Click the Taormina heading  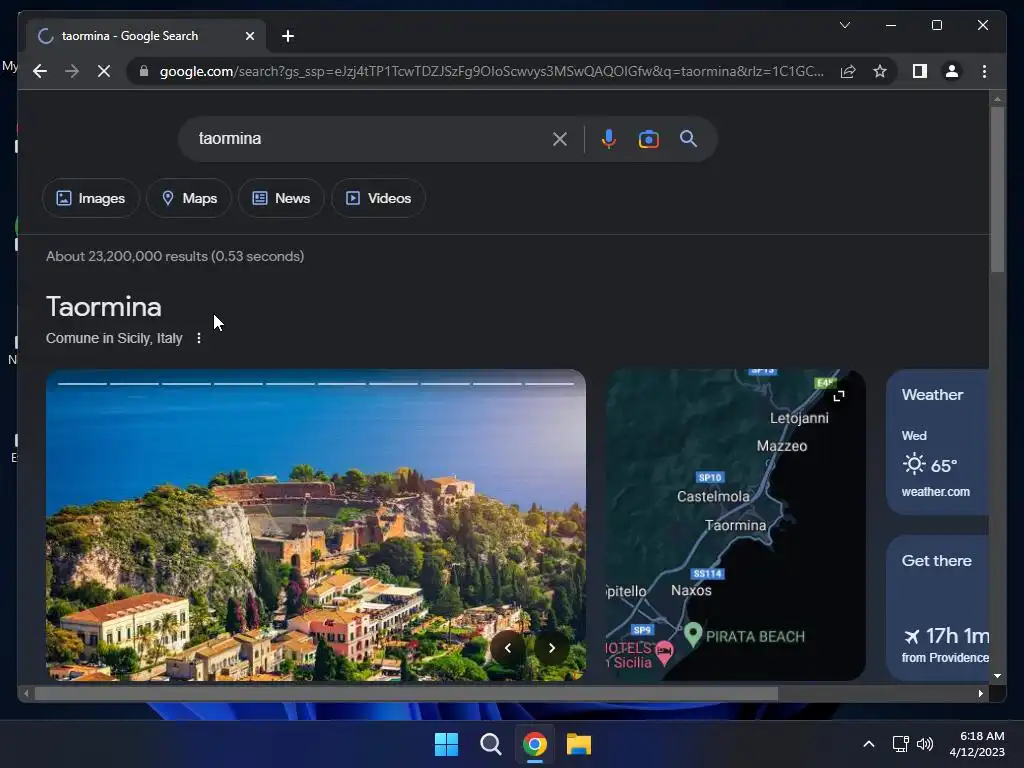[104, 307]
